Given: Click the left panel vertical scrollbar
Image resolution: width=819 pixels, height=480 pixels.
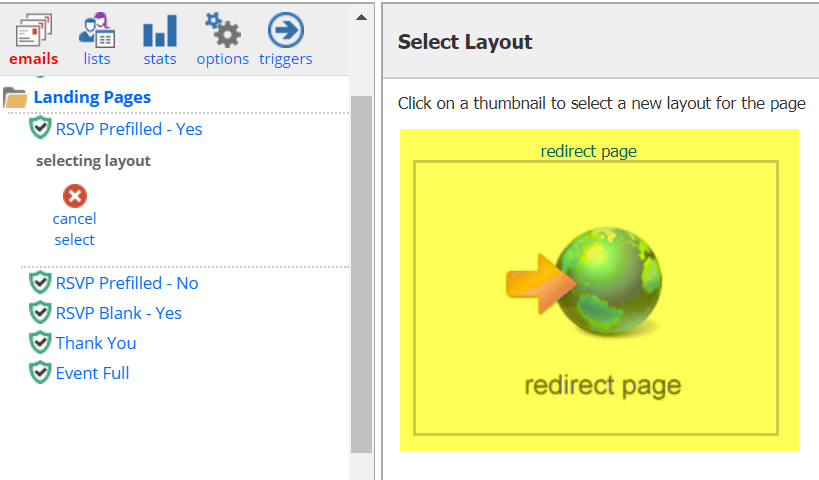Looking at the screenshot, I should click(x=361, y=274).
